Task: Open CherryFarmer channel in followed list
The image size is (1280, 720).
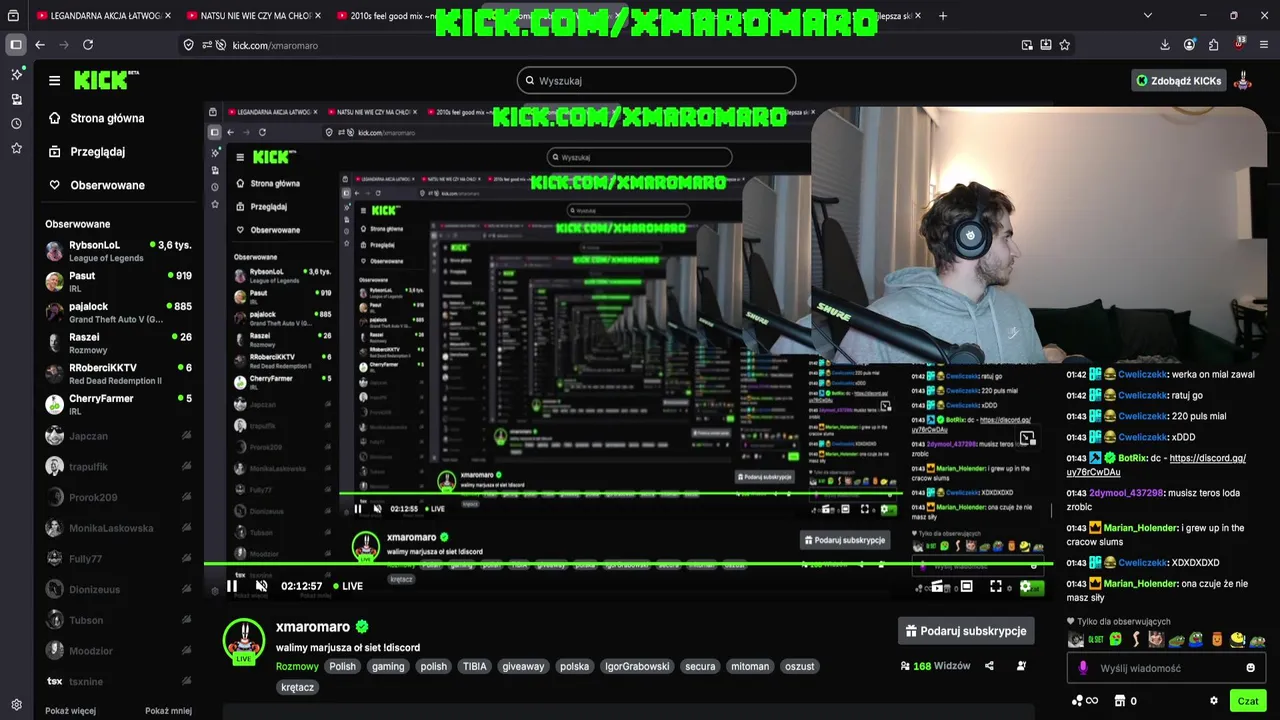Action: (118, 404)
